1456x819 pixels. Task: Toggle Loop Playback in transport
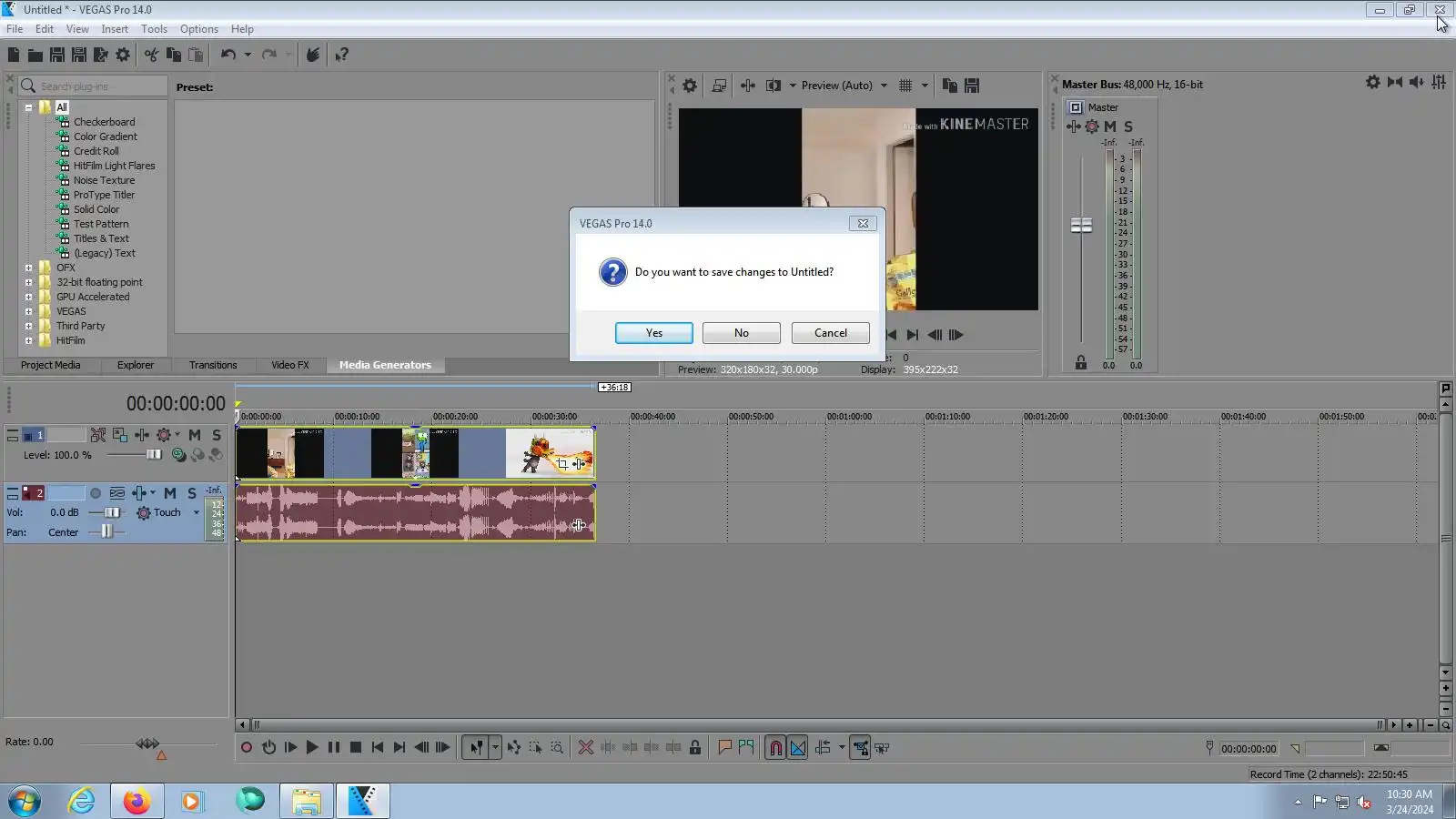(x=268, y=748)
